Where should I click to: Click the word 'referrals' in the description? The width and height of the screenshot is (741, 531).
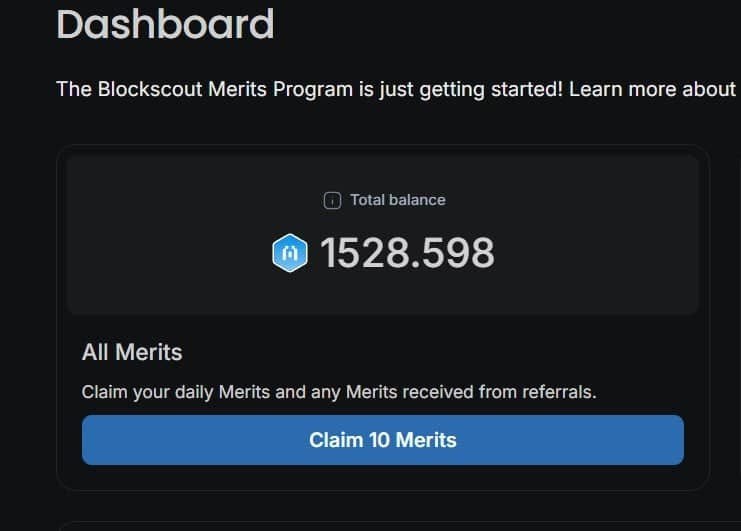(557, 392)
